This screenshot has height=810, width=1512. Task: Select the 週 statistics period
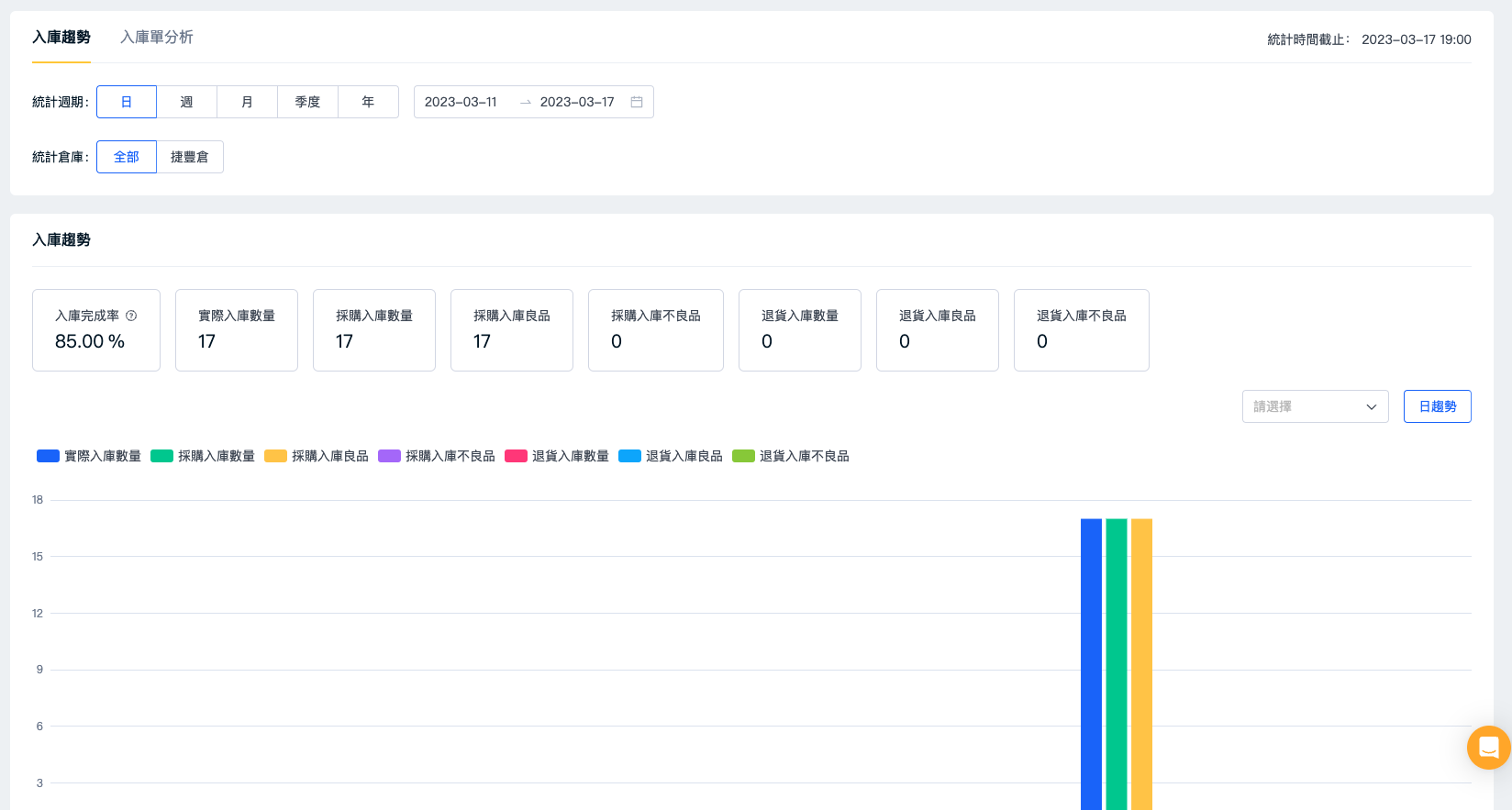[x=187, y=102]
